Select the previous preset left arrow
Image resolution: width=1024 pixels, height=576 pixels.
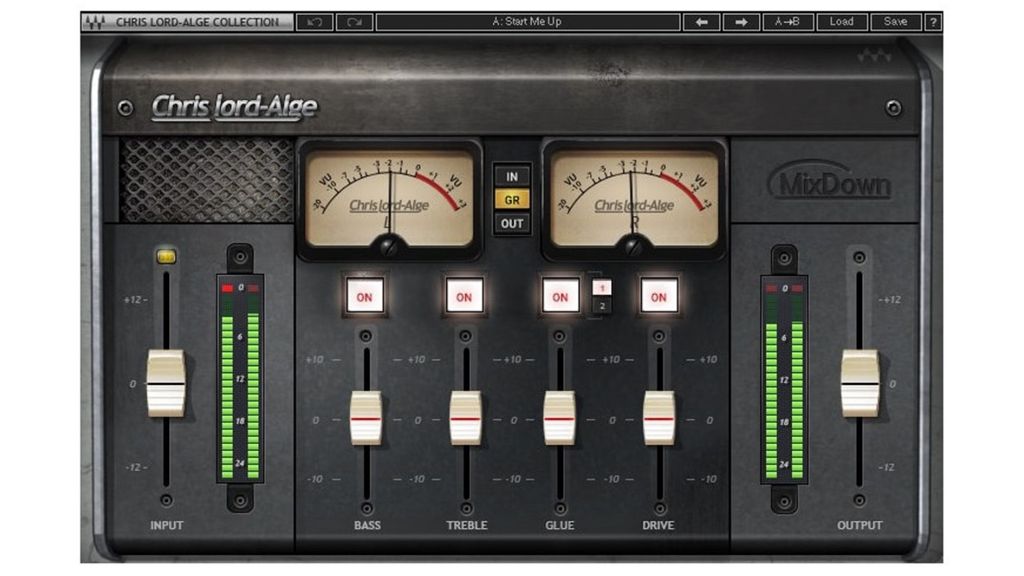(702, 21)
